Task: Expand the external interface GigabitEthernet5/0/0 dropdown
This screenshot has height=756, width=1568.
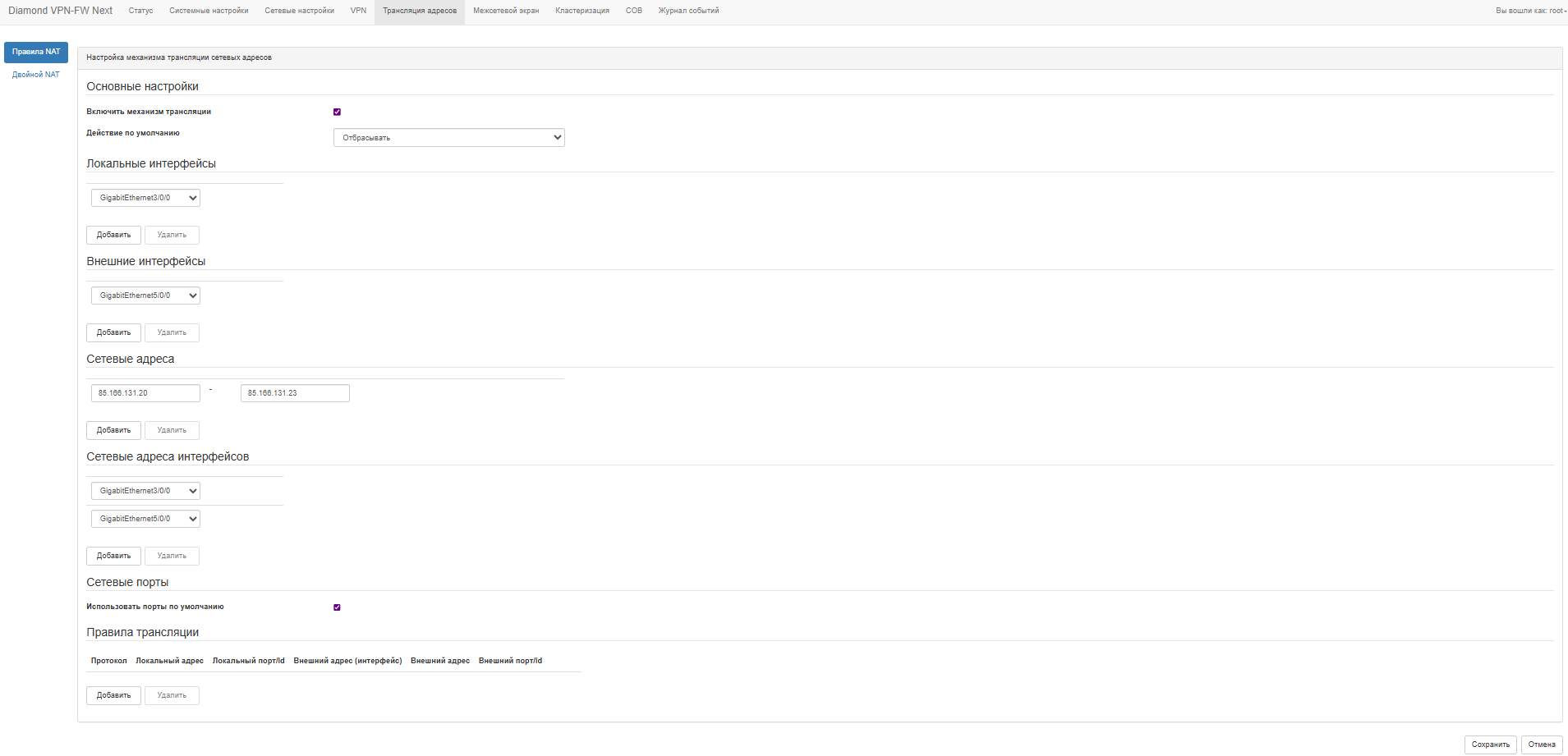Action: 145,296
